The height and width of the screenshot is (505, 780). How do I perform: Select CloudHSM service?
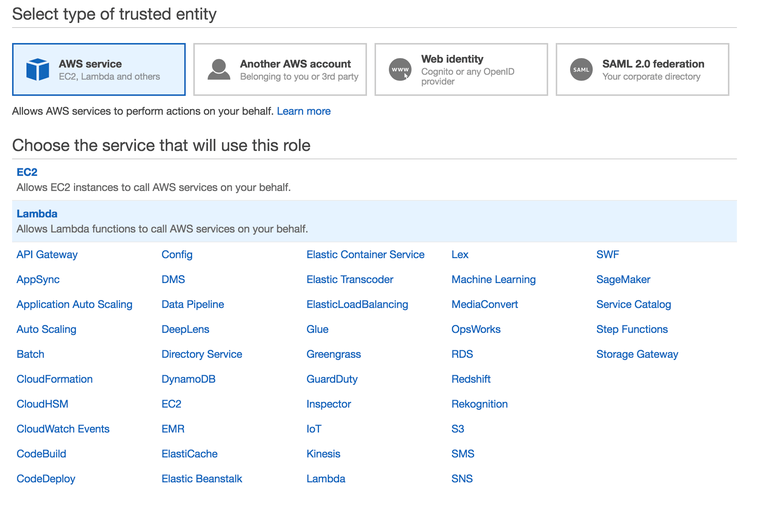click(42, 404)
